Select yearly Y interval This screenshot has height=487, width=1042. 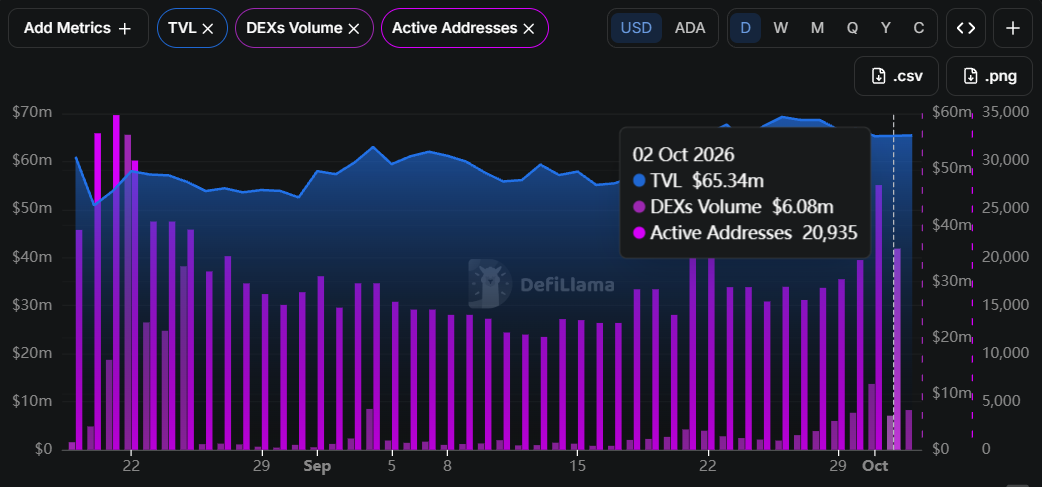[x=886, y=28]
